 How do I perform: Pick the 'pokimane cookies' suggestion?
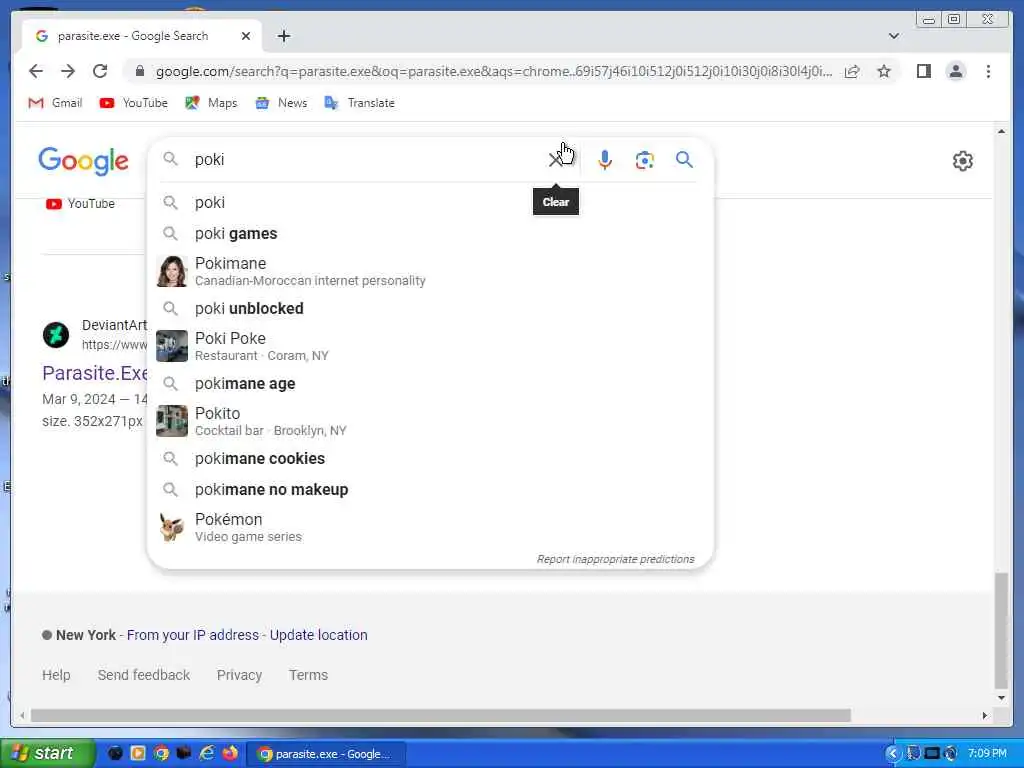(431, 458)
